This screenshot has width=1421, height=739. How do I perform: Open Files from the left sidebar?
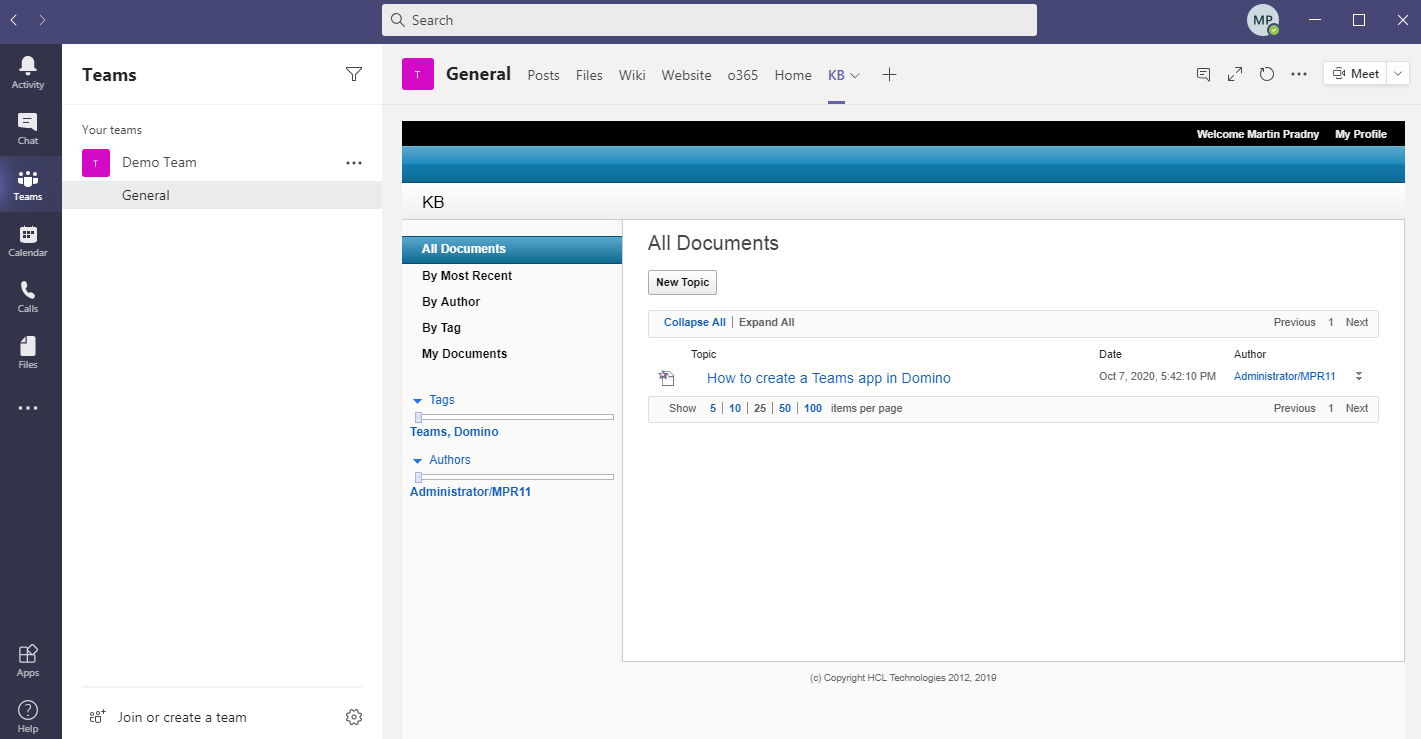click(x=27, y=350)
